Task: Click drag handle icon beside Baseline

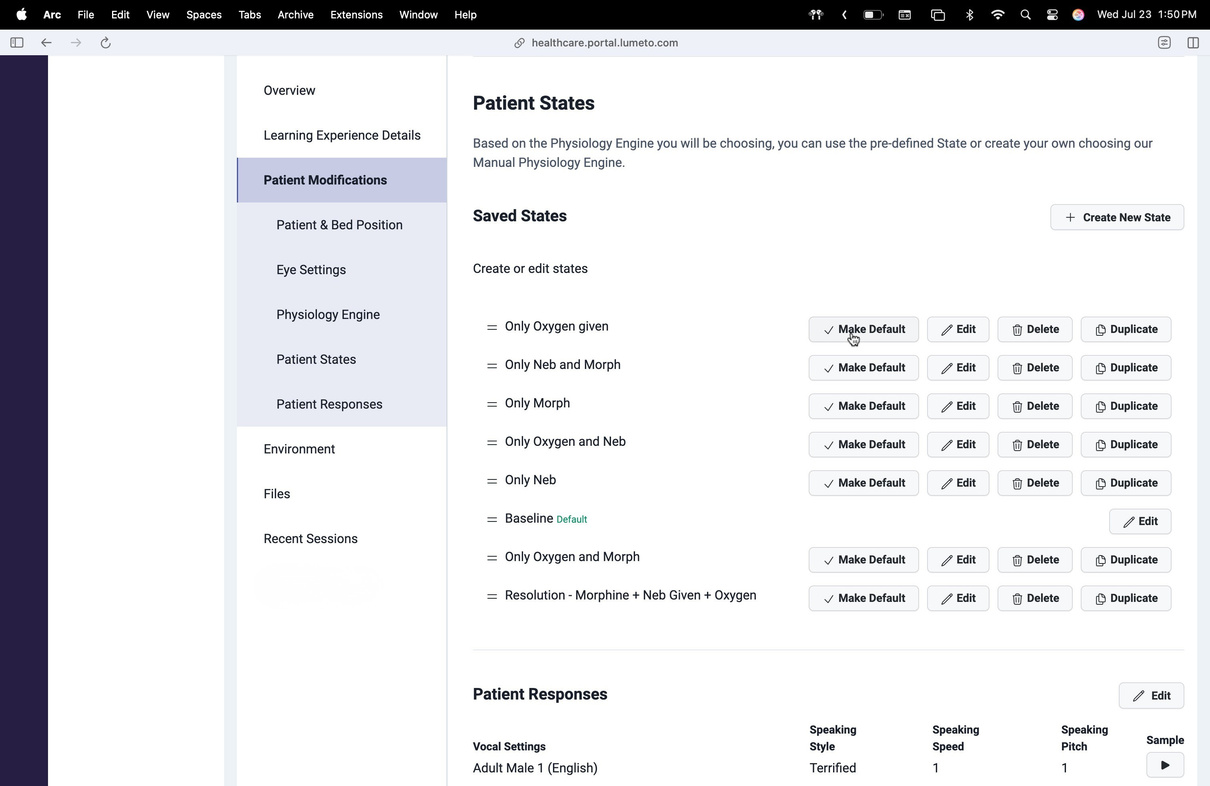Action: point(492,520)
